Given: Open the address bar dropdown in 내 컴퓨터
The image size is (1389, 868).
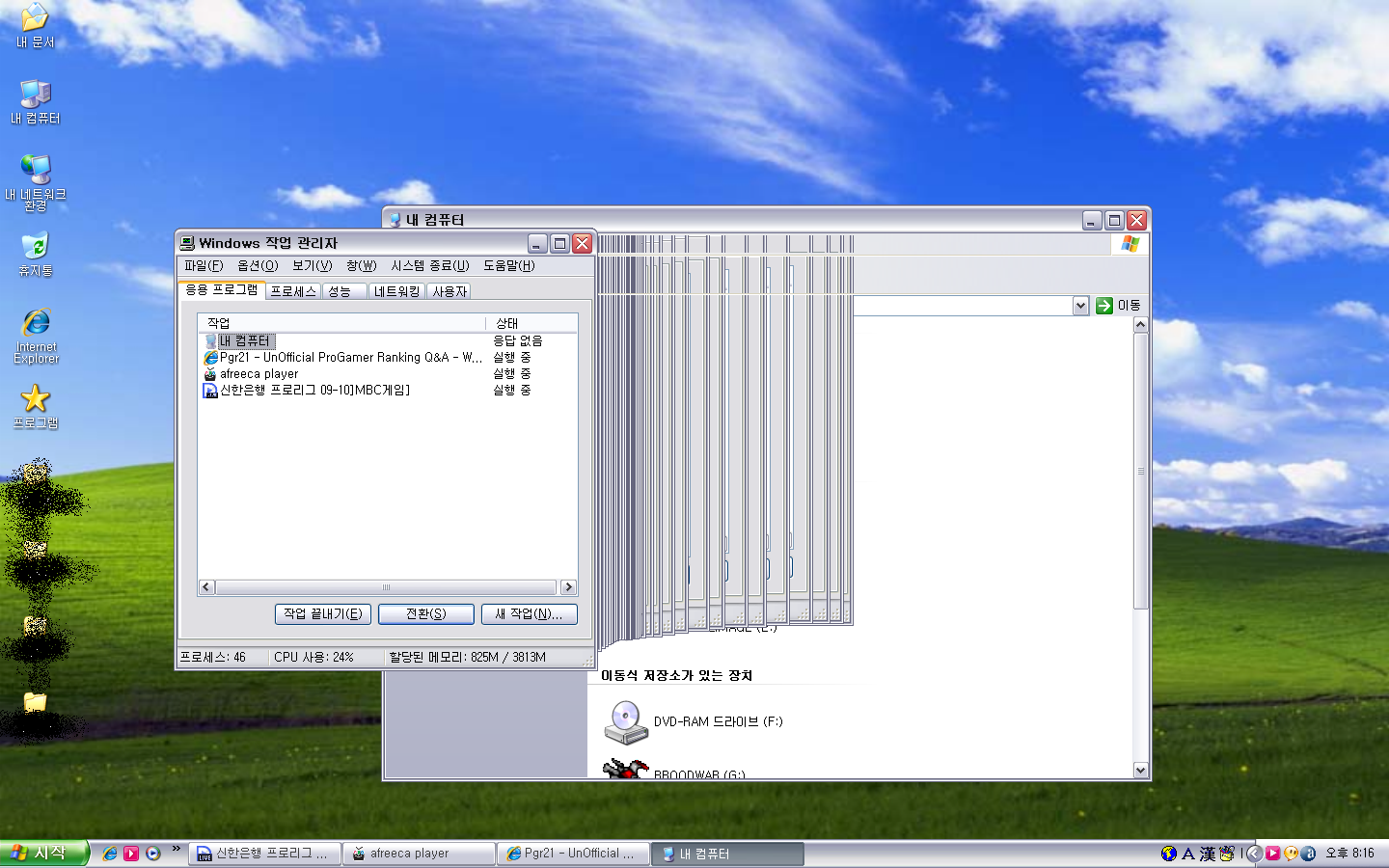Looking at the screenshot, I should point(1080,306).
